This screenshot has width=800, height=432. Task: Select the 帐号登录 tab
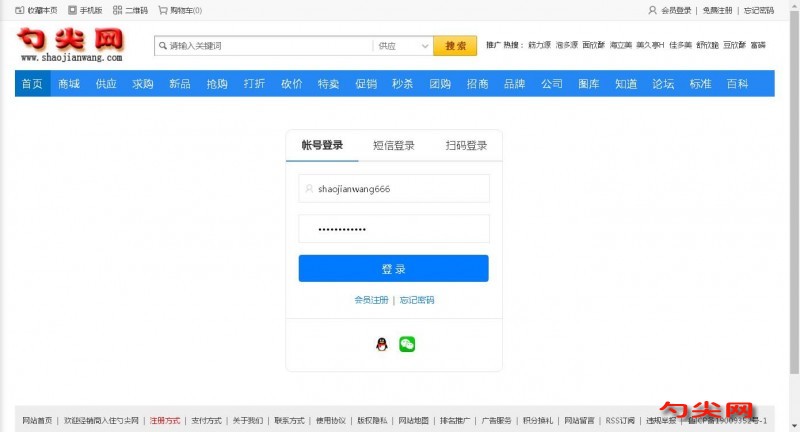pyautogui.click(x=322, y=145)
